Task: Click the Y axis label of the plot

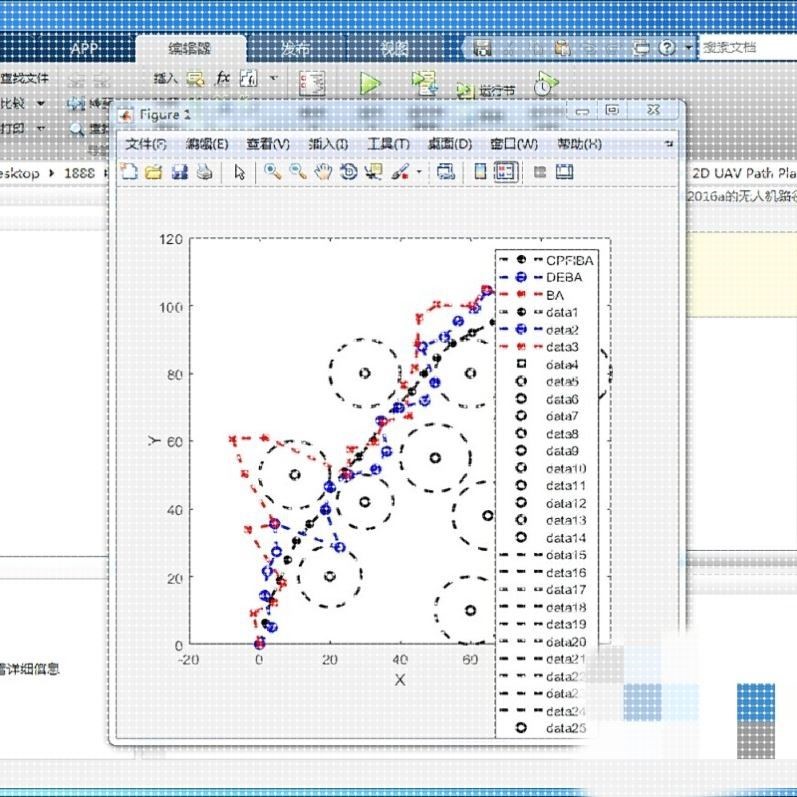Action: 154,441
